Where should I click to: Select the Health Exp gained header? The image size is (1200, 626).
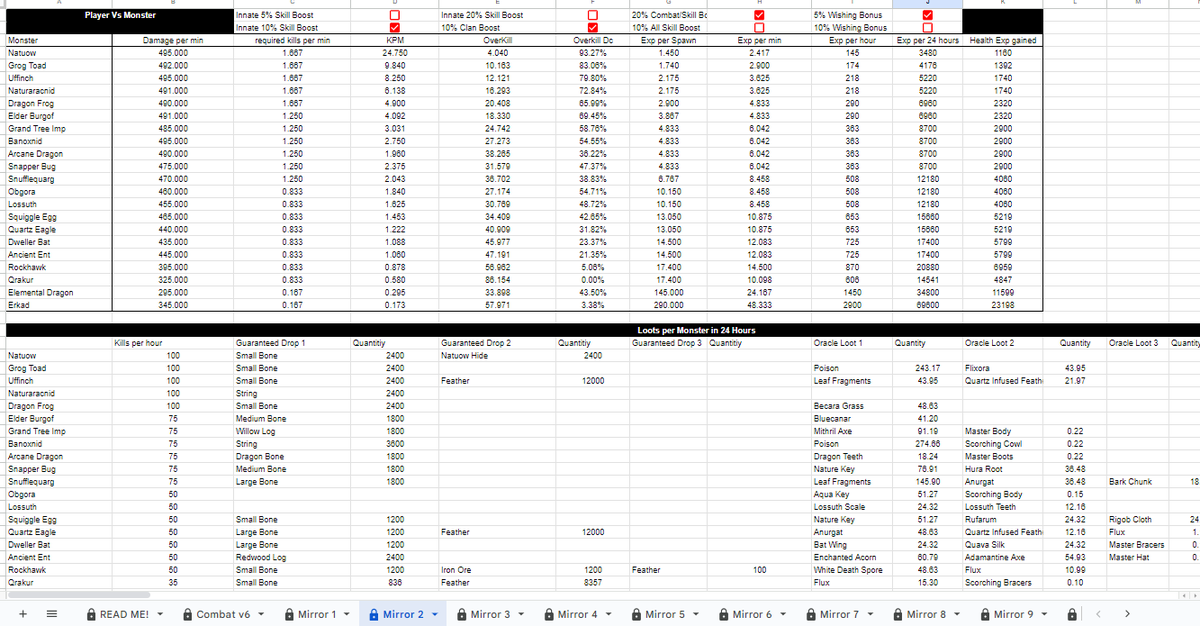click(1003, 41)
